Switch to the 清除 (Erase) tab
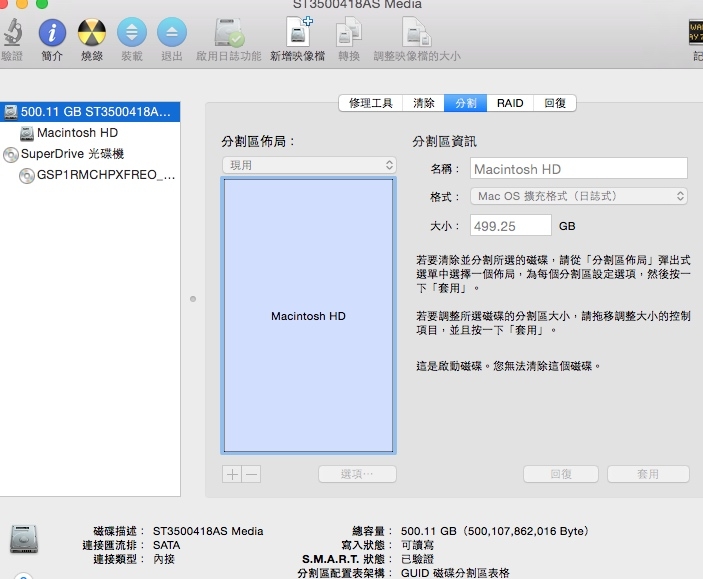Viewport: 703px width, 579px height. point(423,103)
